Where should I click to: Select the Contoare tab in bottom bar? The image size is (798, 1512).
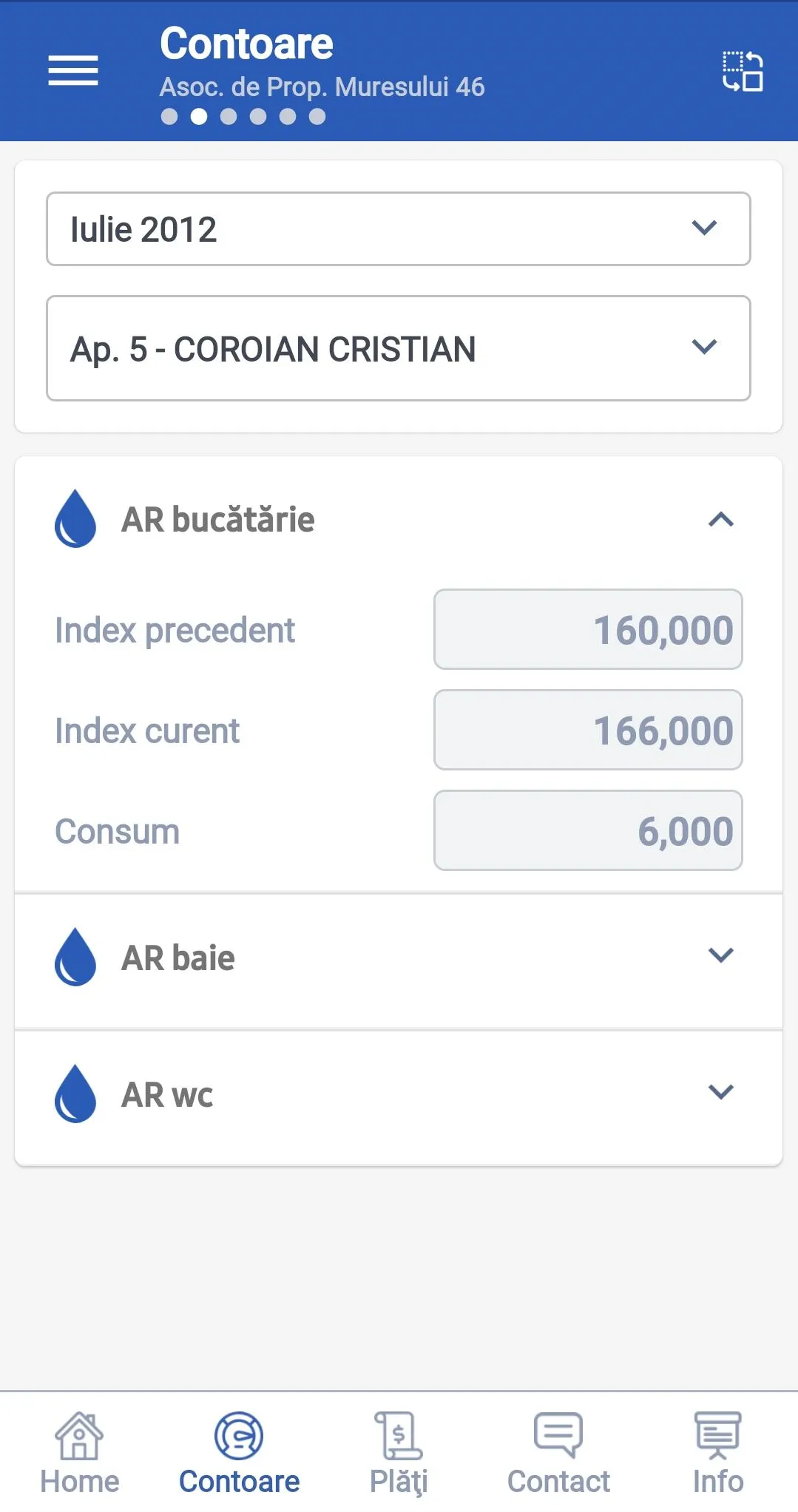click(239, 1453)
